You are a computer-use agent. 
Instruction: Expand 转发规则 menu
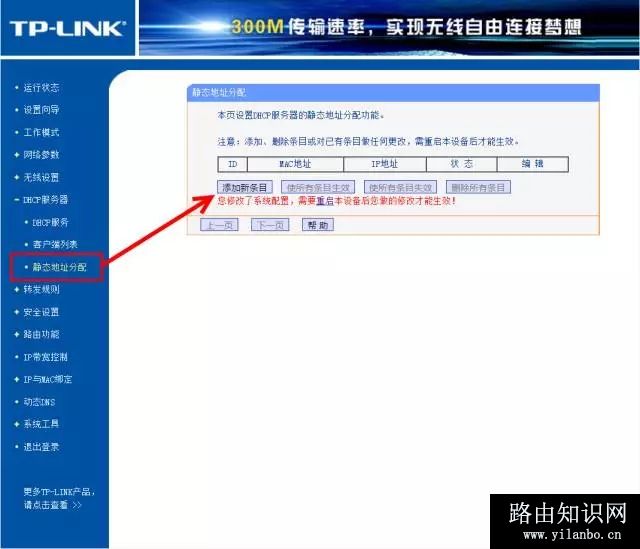pyautogui.click(x=41, y=289)
